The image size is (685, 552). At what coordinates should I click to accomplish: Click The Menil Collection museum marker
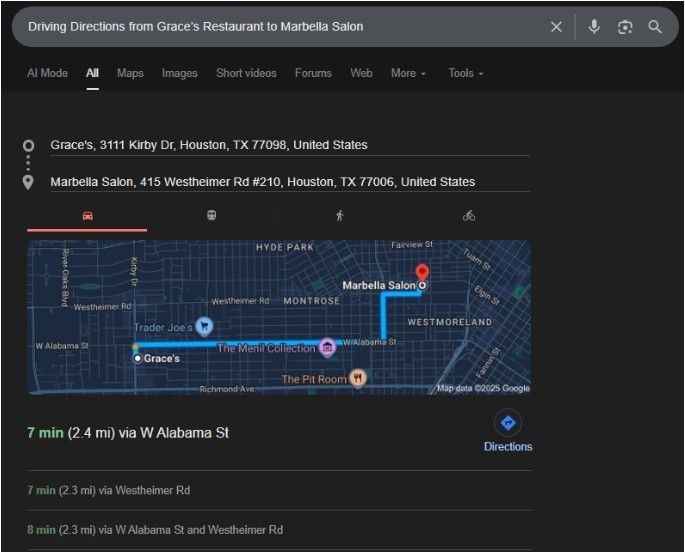(x=327, y=348)
